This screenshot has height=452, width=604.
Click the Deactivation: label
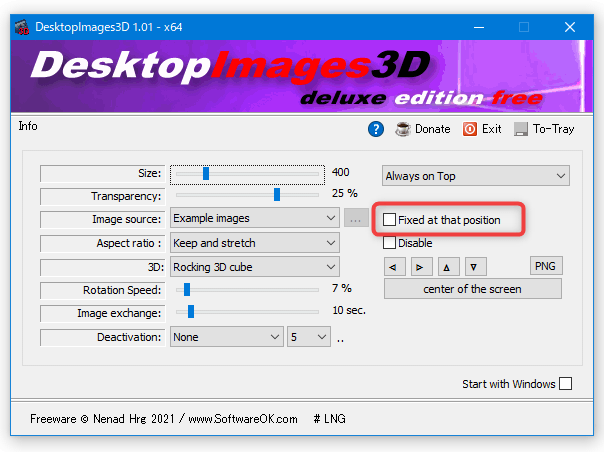(129, 337)
